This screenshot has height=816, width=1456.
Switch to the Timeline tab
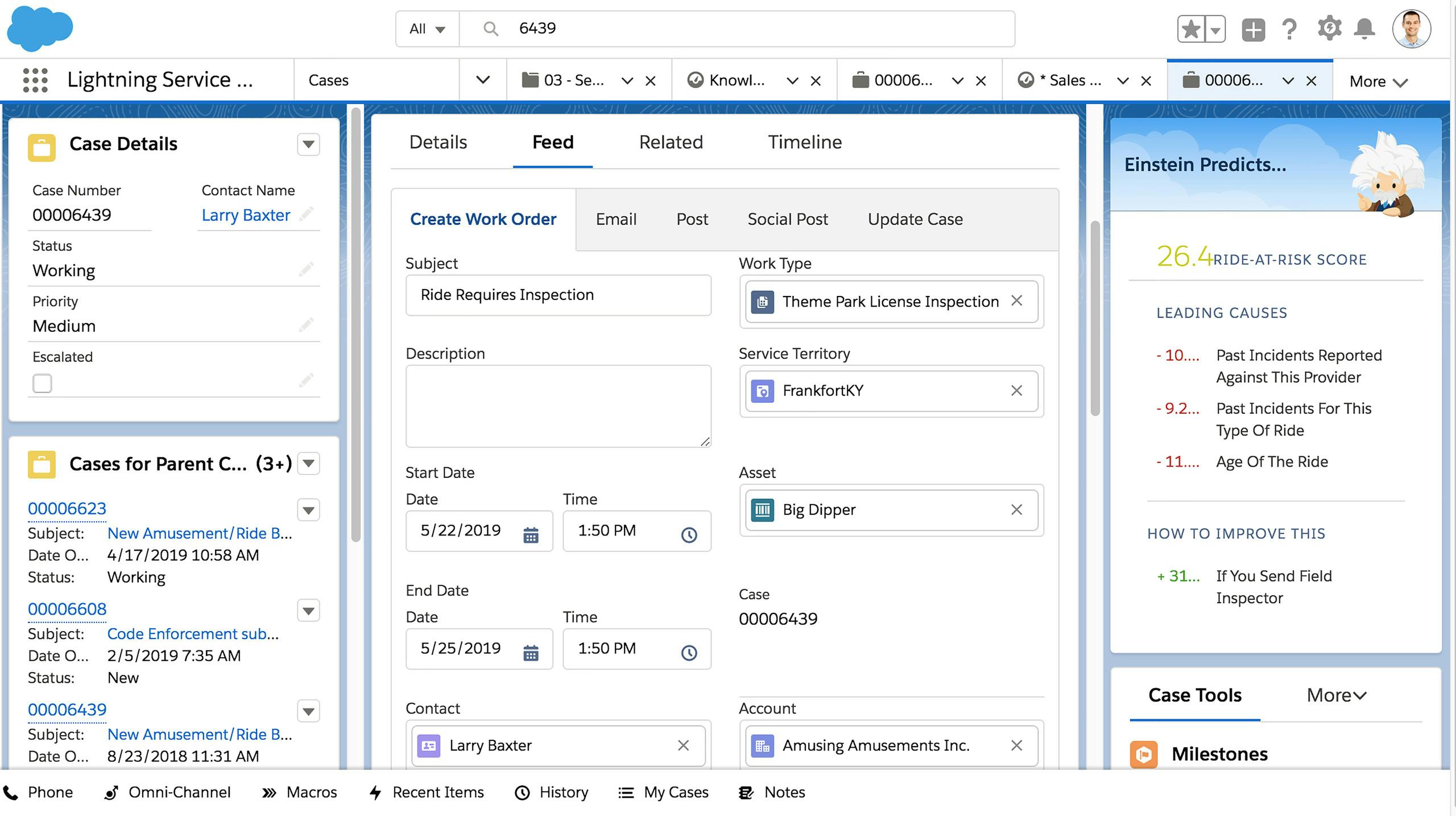[x=805, y=142]
